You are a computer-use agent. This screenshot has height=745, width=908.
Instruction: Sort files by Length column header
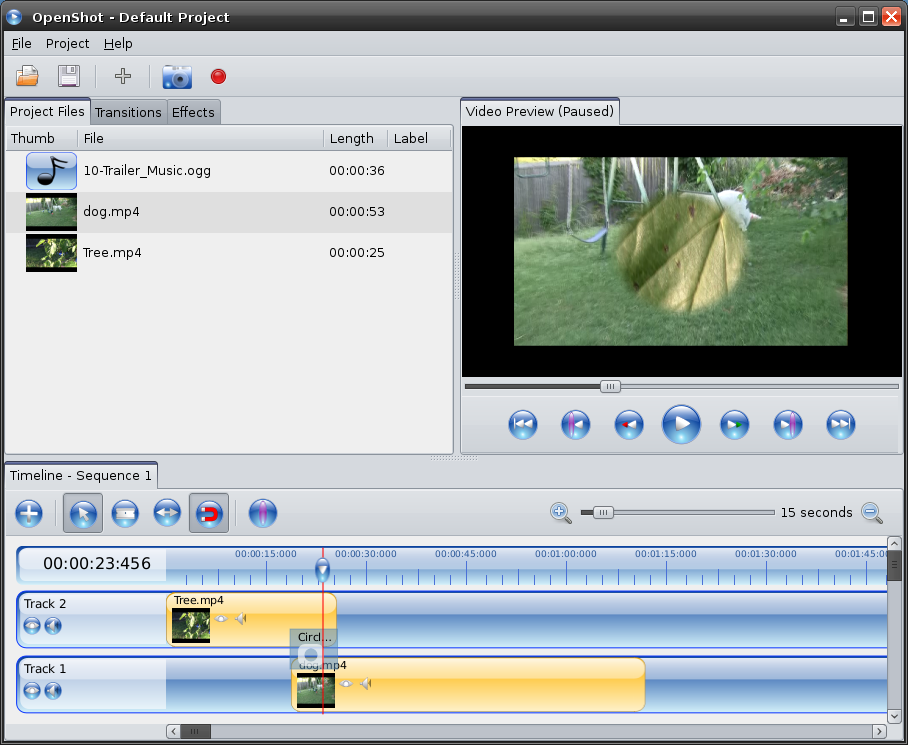click(351, 138)
